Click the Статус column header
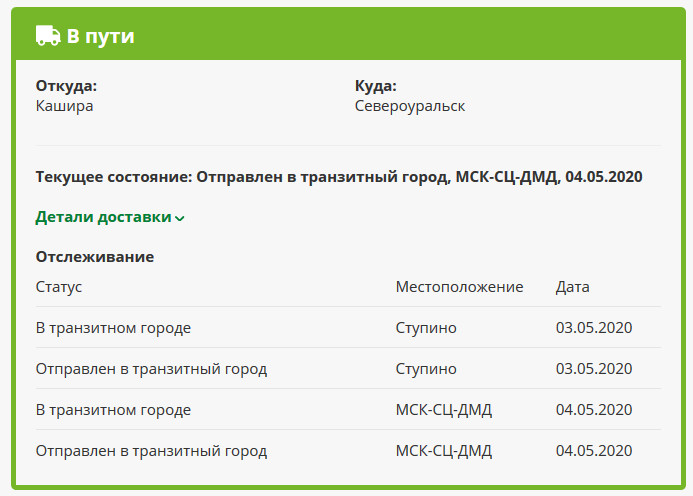The width and height of the screenshot is (693, 496). click(x=59, y=287)
